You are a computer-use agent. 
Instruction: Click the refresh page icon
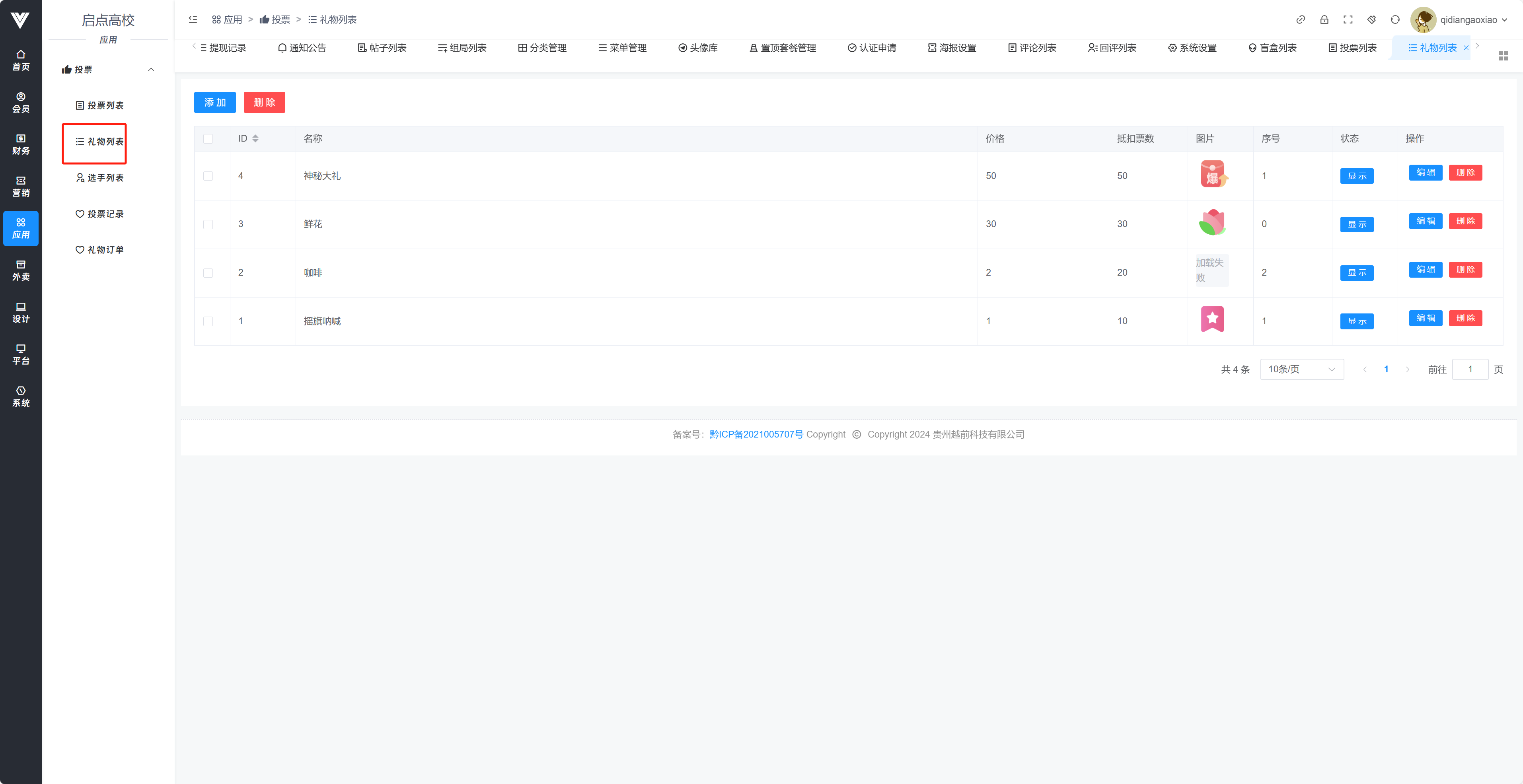click(1395, 19)
